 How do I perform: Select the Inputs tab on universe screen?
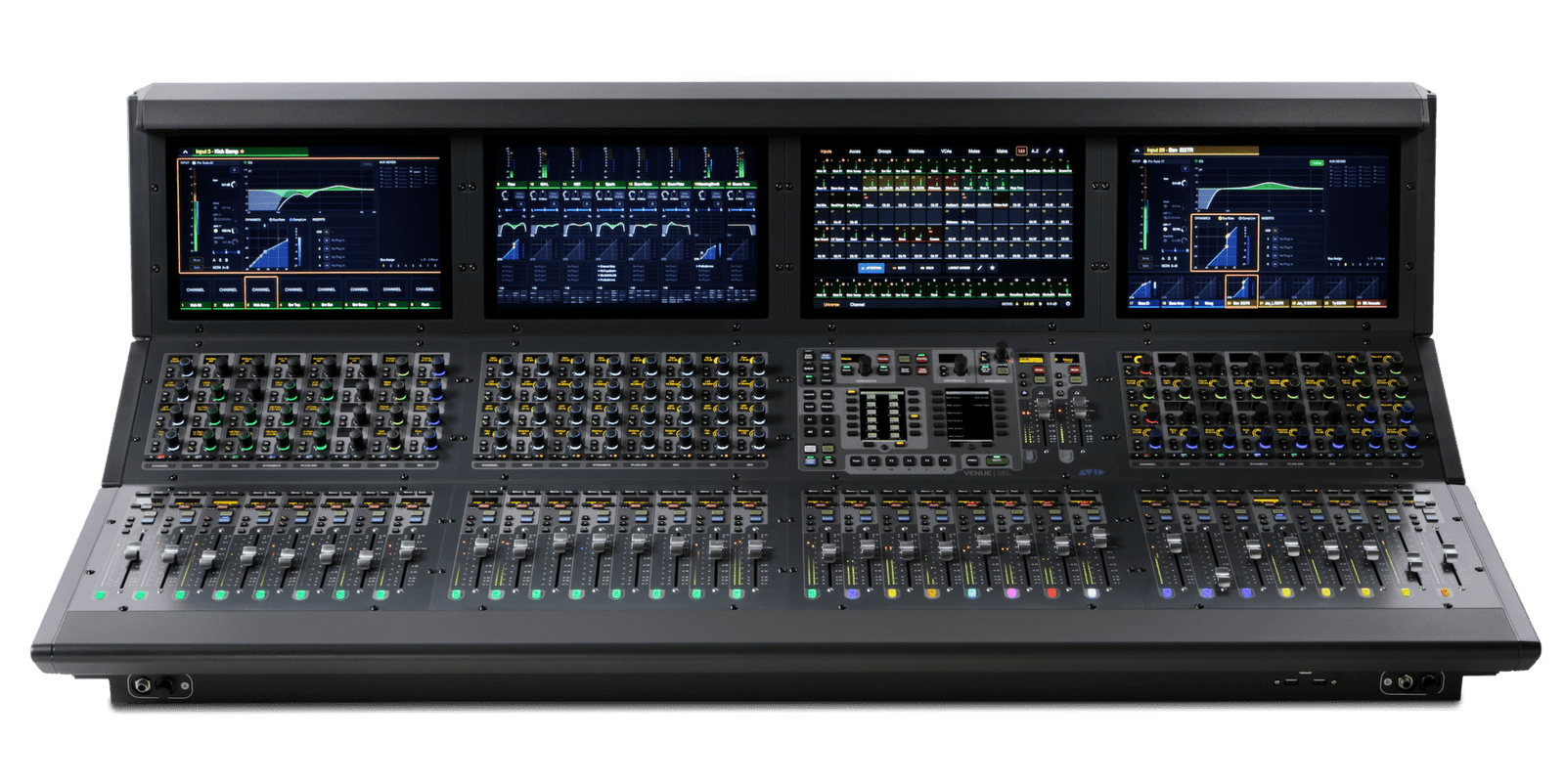pyautogui.click(x=826, y=152)
